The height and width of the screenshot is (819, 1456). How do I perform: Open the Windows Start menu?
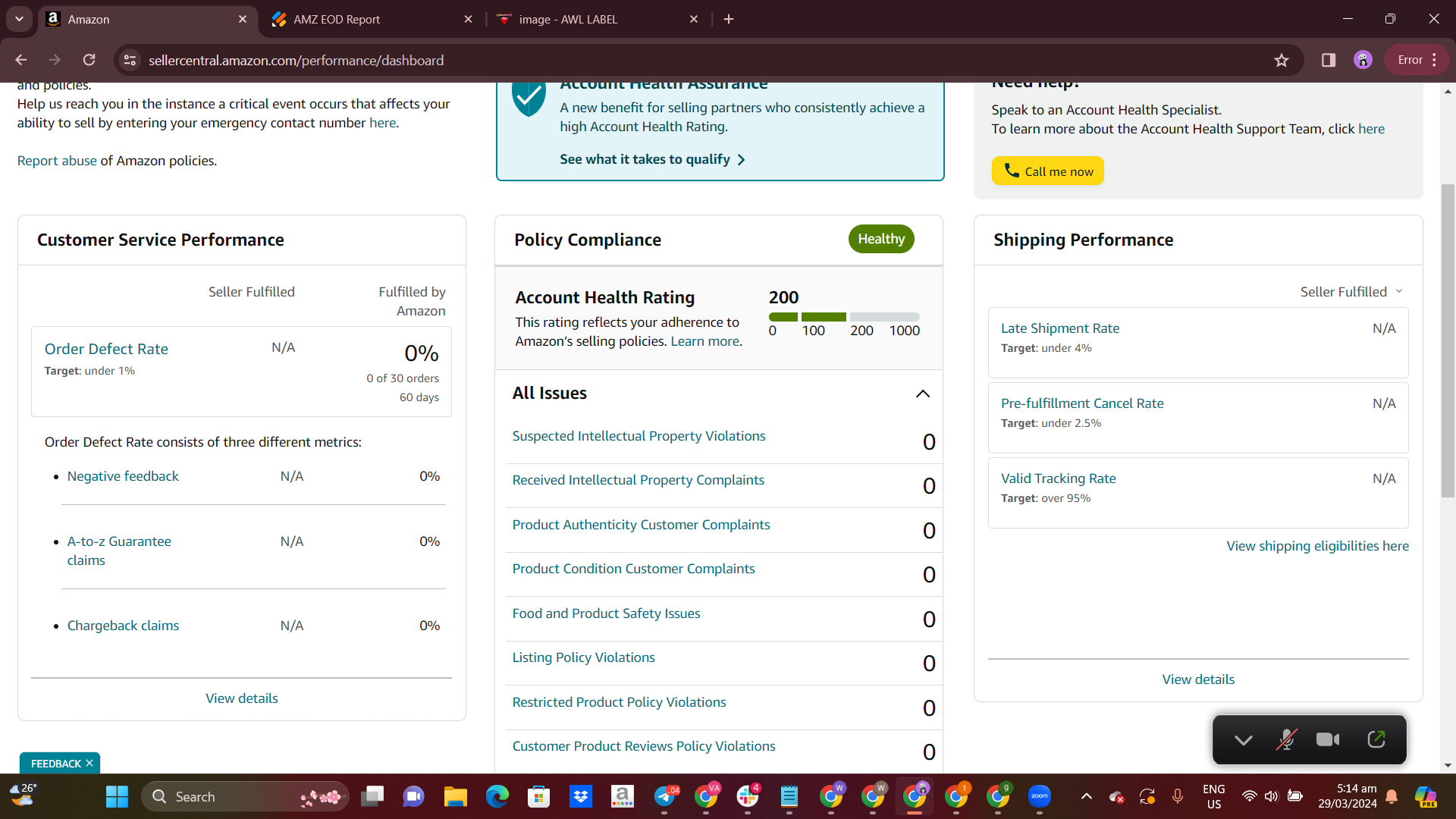(x=117, y=796)
